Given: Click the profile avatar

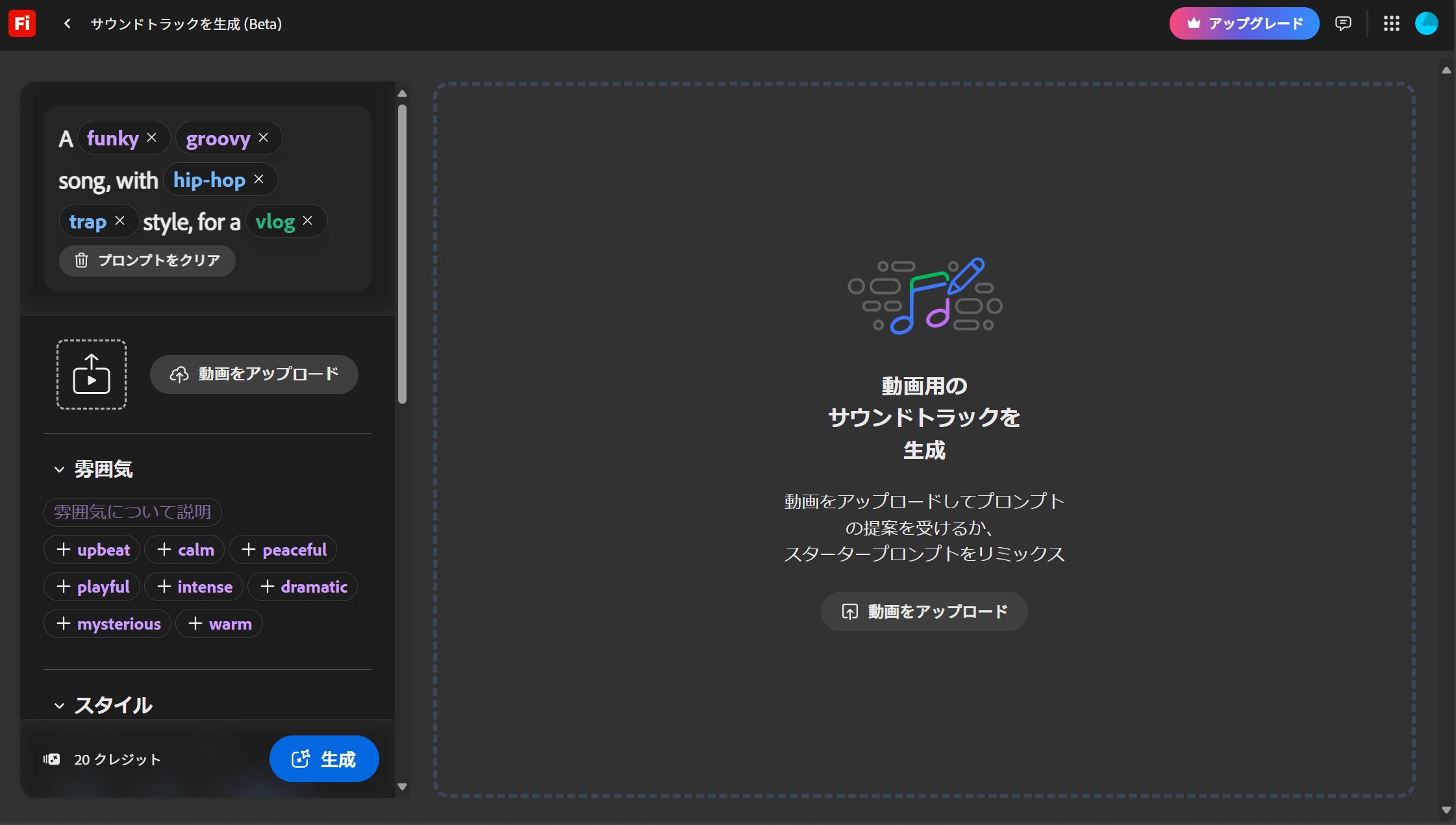Looking at the screenshot, I should tap(1427, 23).
